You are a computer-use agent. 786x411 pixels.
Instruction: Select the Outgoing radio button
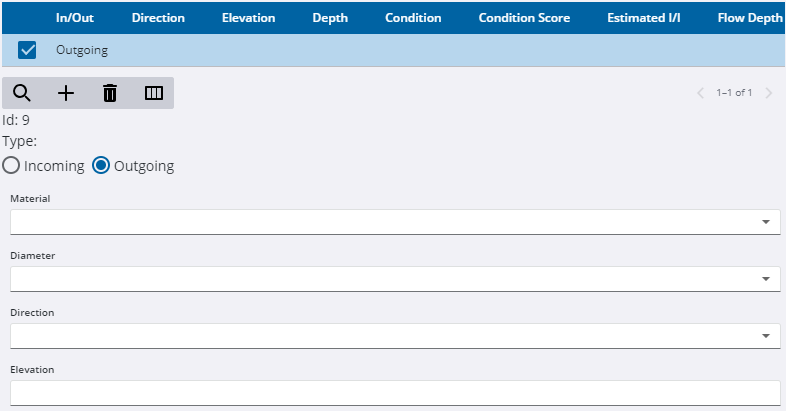tap(101, 166)
